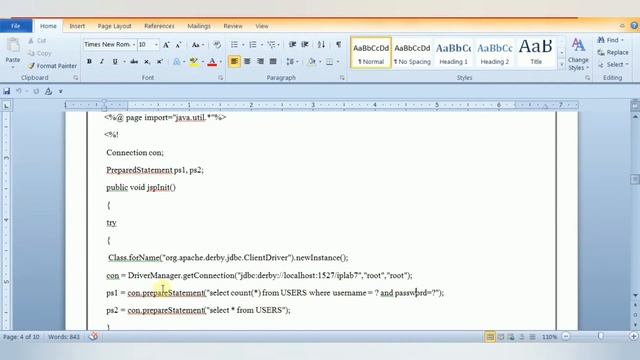The width and height of the screenshot is (640, 360).
Task: Select Center alignment
Action: (x=247, y=62)
